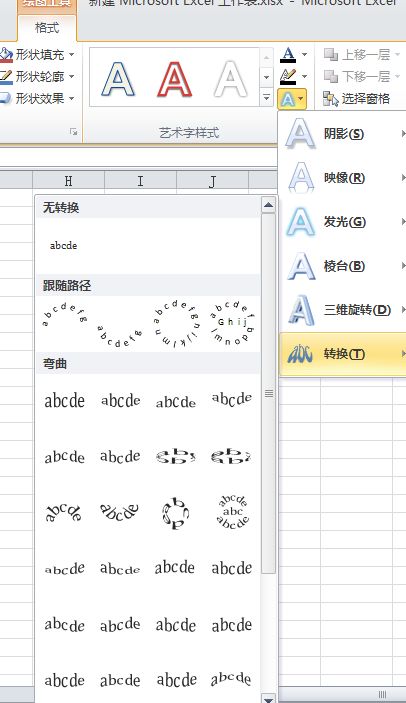Select the blue outlined WordArt style

click(118, 79)
